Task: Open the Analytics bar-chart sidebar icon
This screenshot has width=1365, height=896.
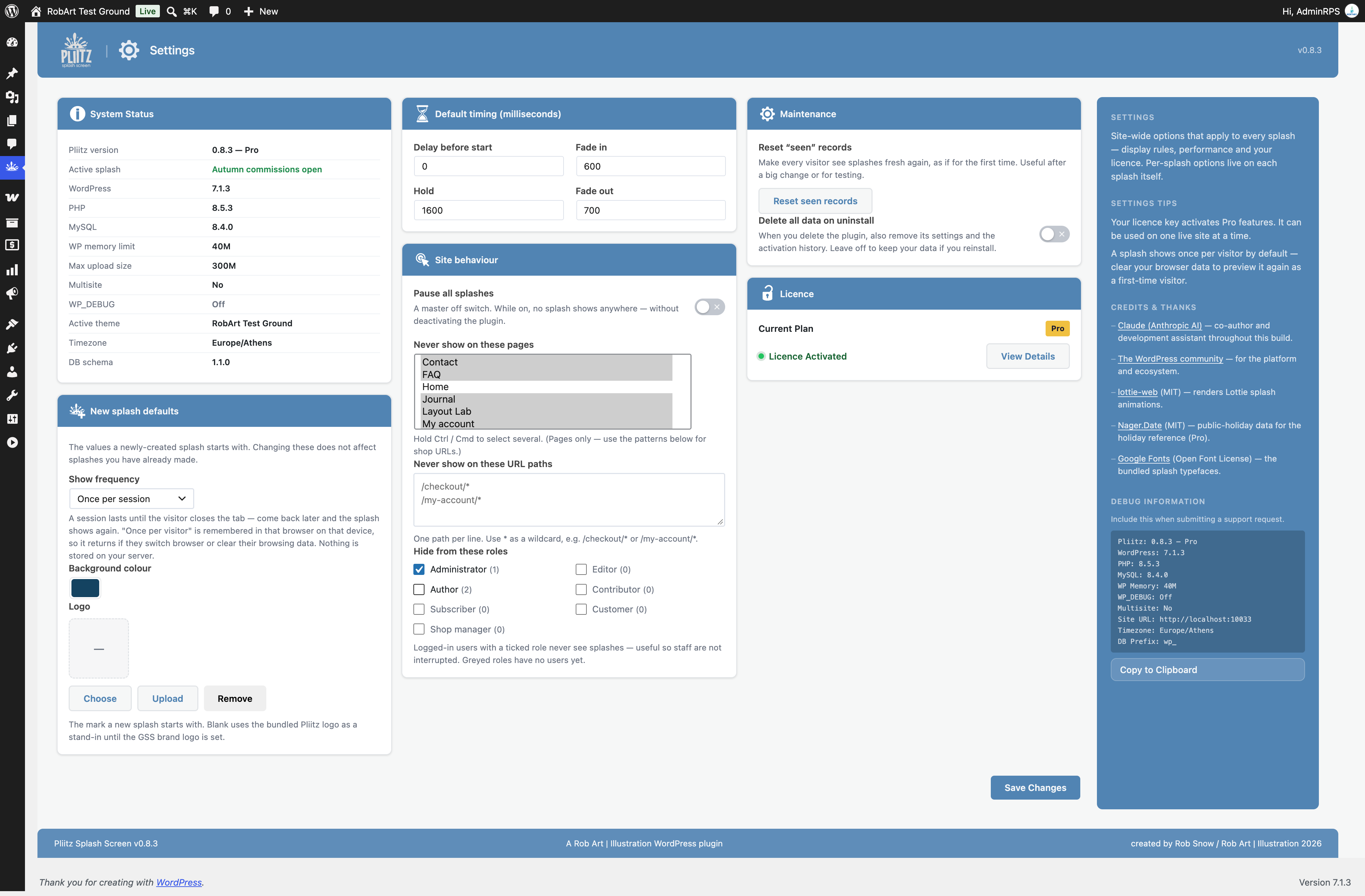Action: click(x=12, y=270)
